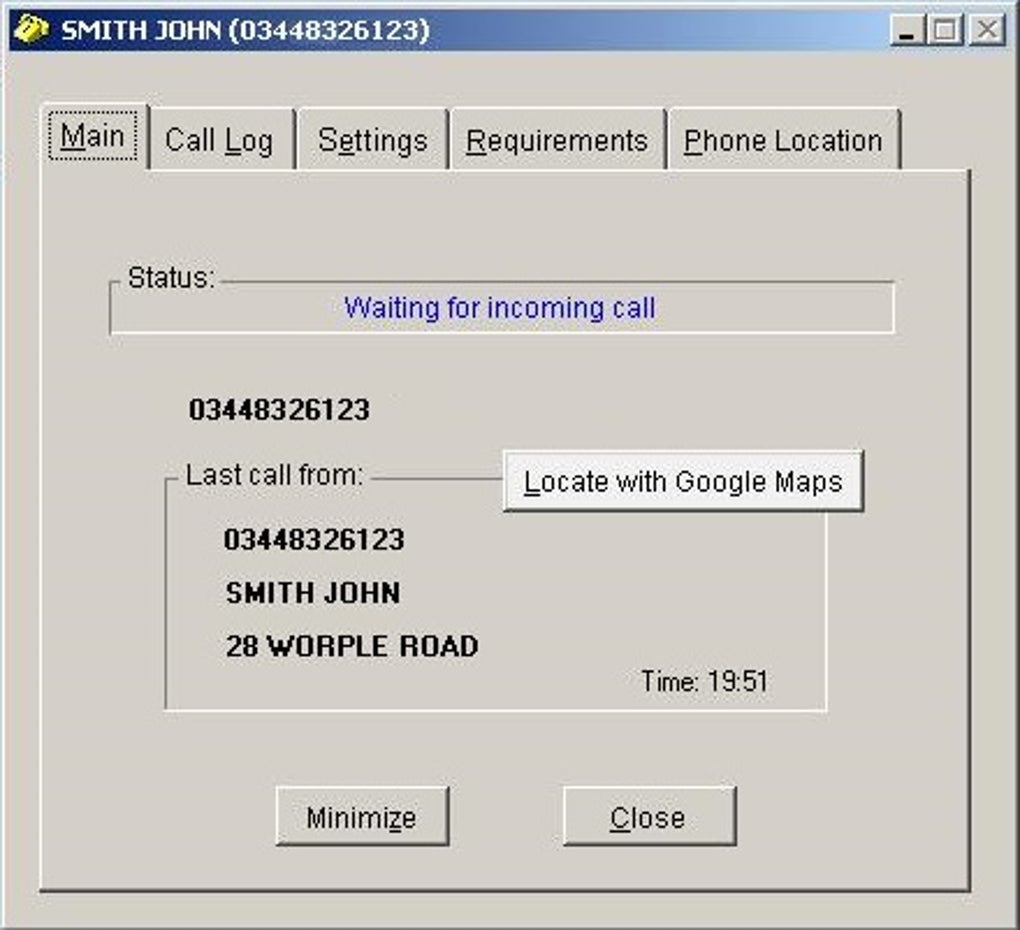Click the 'Status:' group label
Image resolution: width=1020 pixels, height=930 pixels.
[x=171, y=278]
